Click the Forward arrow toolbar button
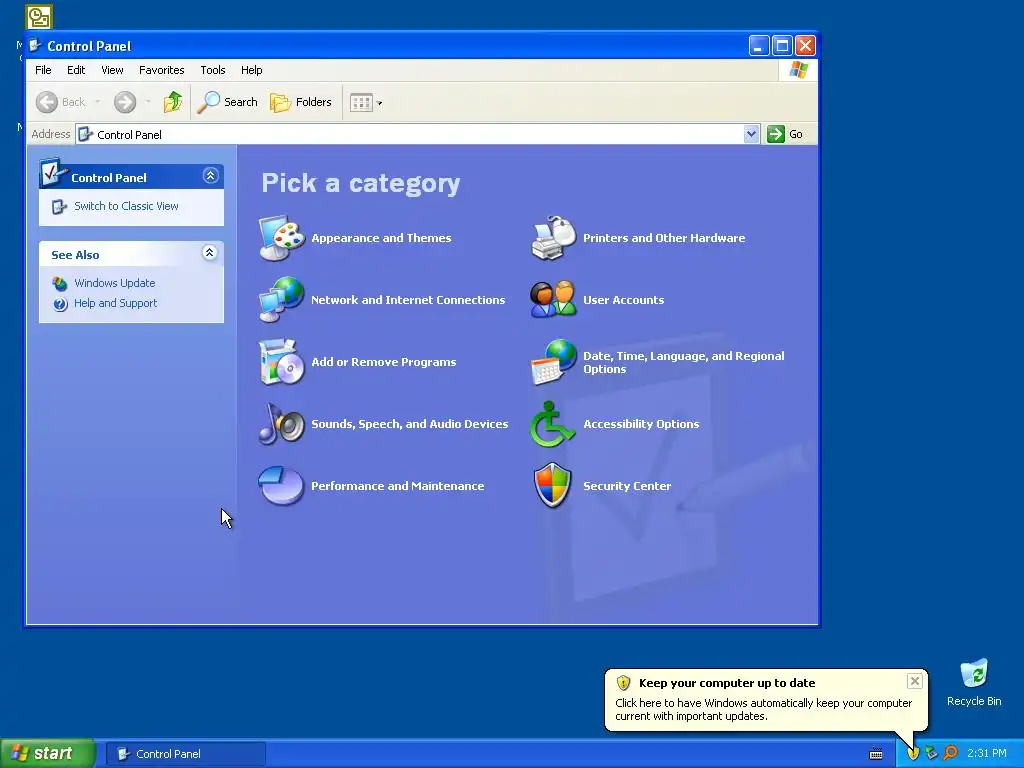This screenshot has height=768, width=1024. click(x=125, y=102)
